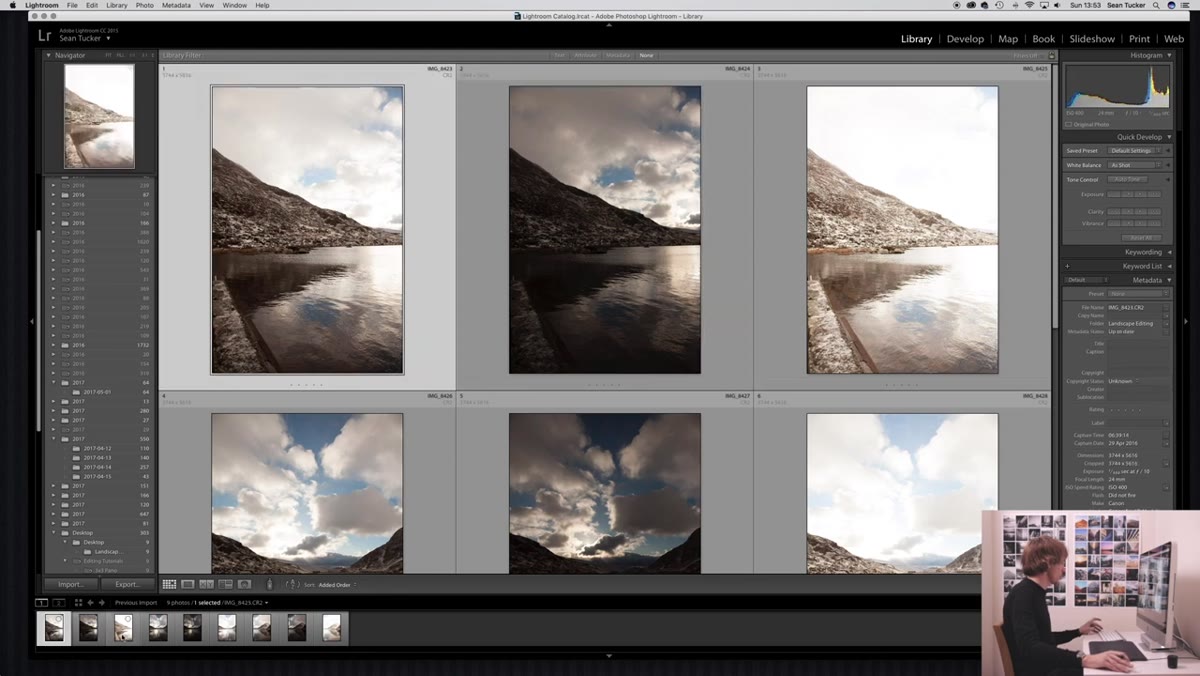Select grid photo IMG_8424
The height and width of the screenshot is (676, 1200).
coord(605,230)
